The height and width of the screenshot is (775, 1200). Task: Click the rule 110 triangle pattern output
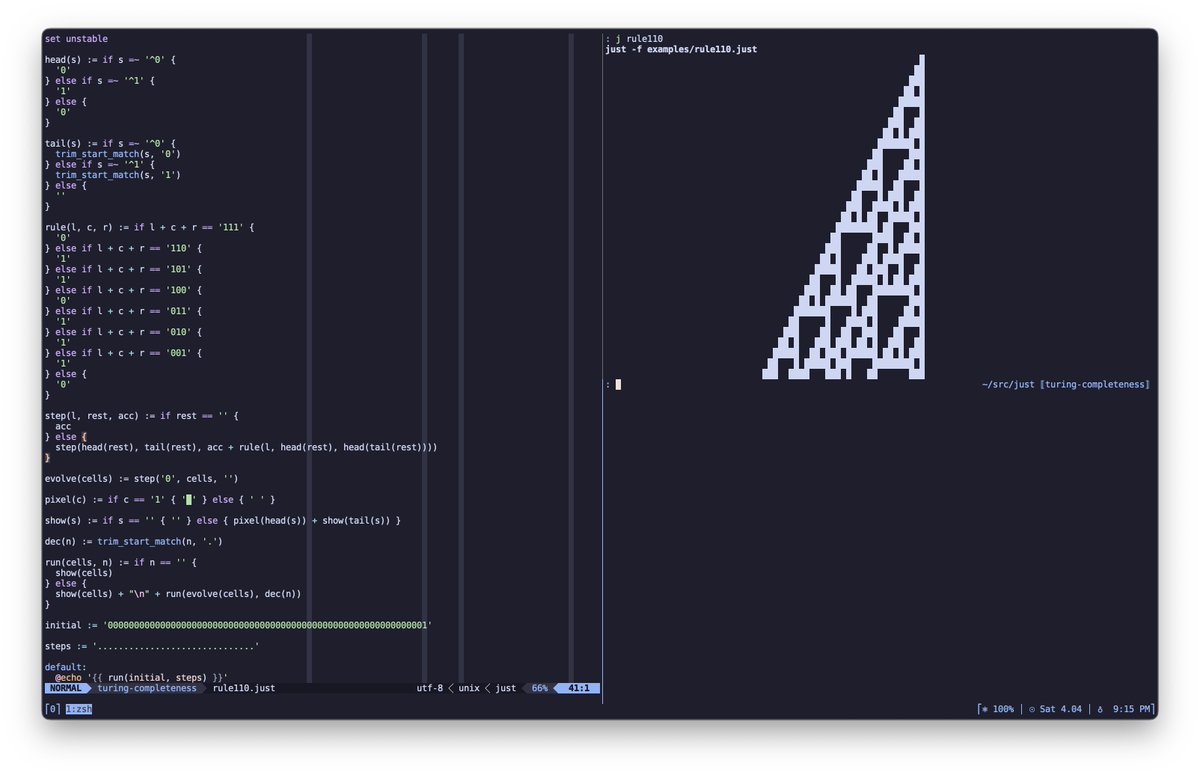844,217
